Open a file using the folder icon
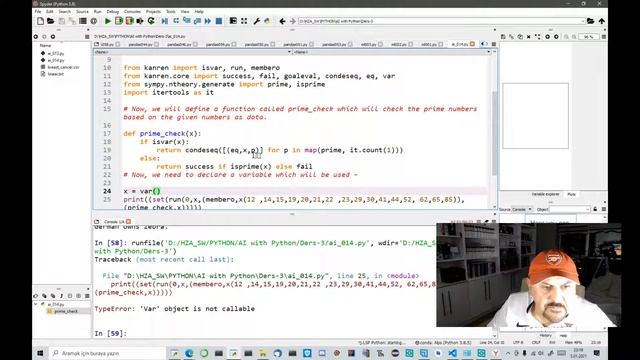The image size is (640, 360). click(x=51, y=21)
